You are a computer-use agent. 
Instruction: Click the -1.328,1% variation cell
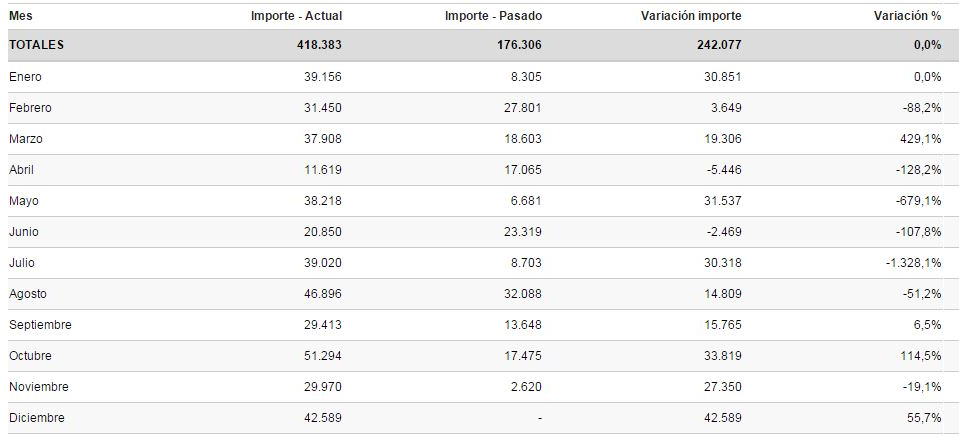coord(913,263)
